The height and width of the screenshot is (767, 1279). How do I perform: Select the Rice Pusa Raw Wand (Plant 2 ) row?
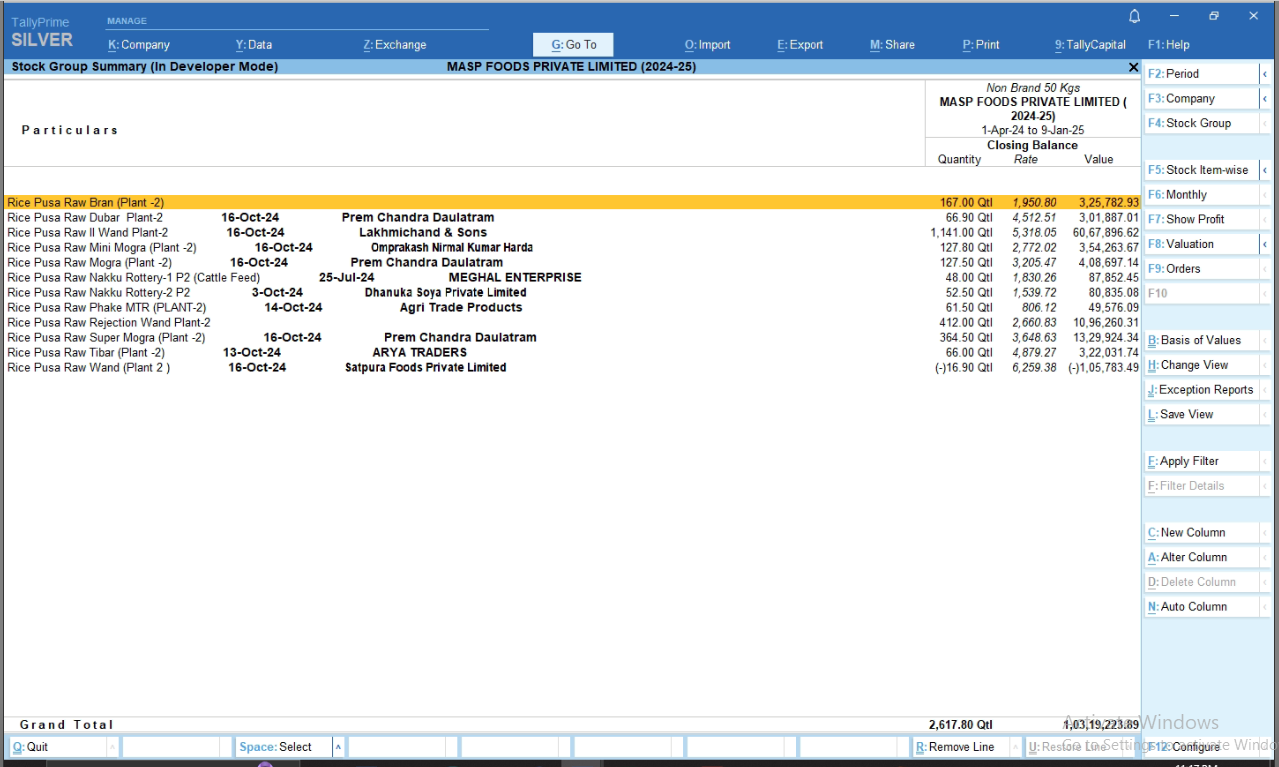(572, 368)
